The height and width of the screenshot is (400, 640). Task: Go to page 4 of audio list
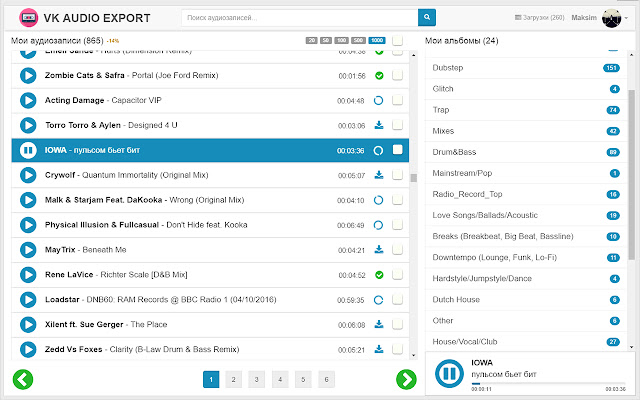click(280, 380)
